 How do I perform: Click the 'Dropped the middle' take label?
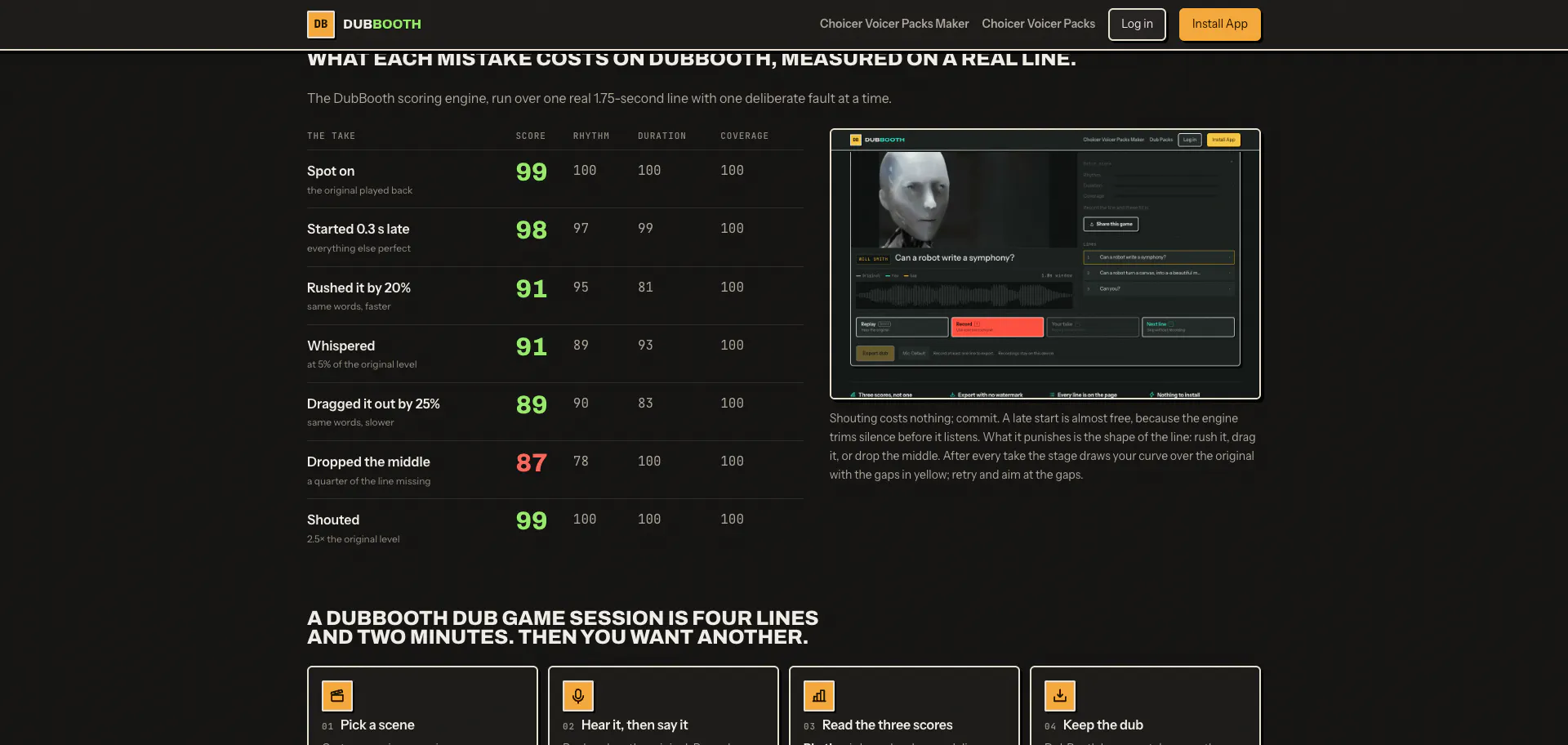point(368,462)
